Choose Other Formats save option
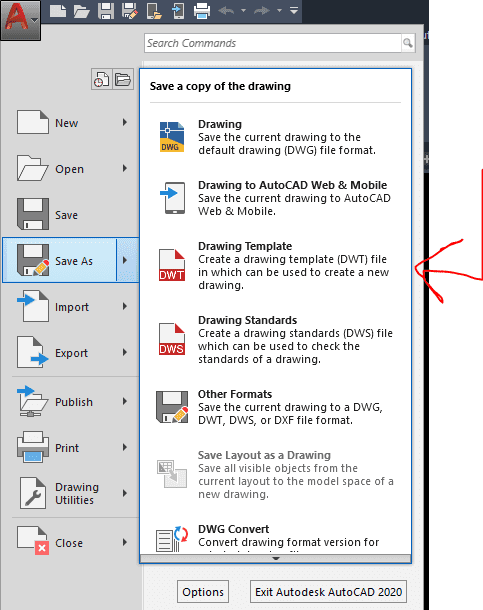This screenshot has width=483, height=610. (x=275, y=407)
